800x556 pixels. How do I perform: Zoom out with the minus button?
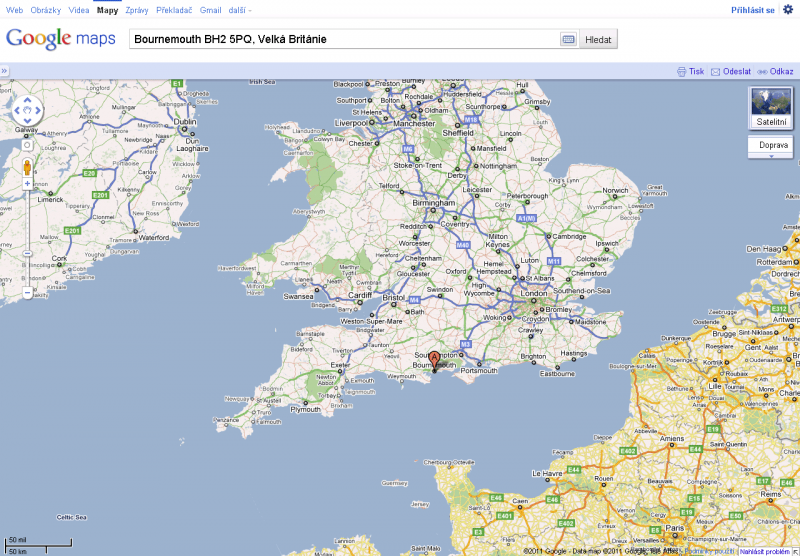(28, 293)
